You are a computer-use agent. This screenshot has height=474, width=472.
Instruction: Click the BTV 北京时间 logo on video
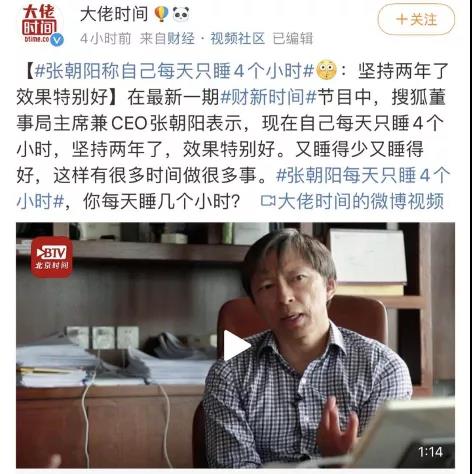click(x=52, y=257)
